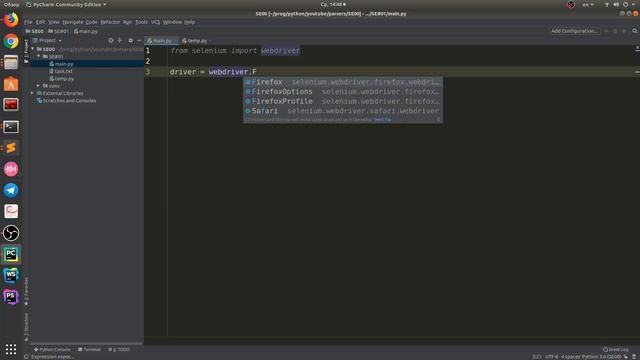The image size is (640, 360).
Task: Click the sound volume tray icon
Action: pos(616,4)
